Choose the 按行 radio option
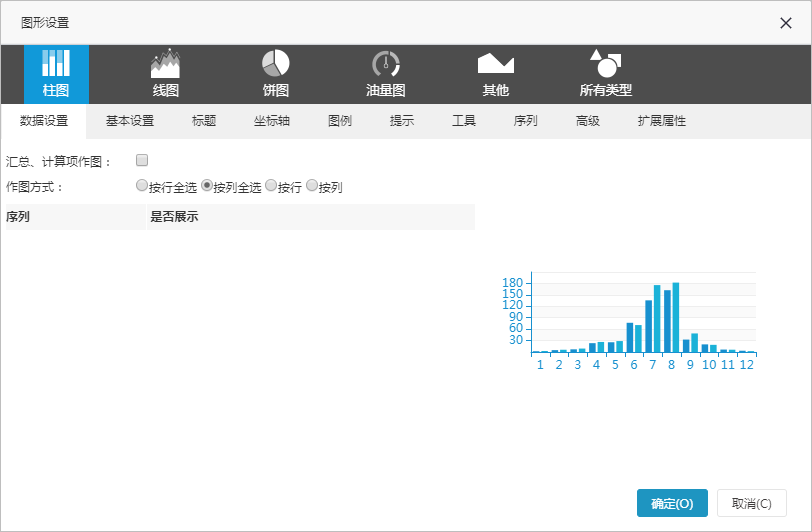This screenshot has width=812, height=532. pyautogui.click(x=271, y=185)
